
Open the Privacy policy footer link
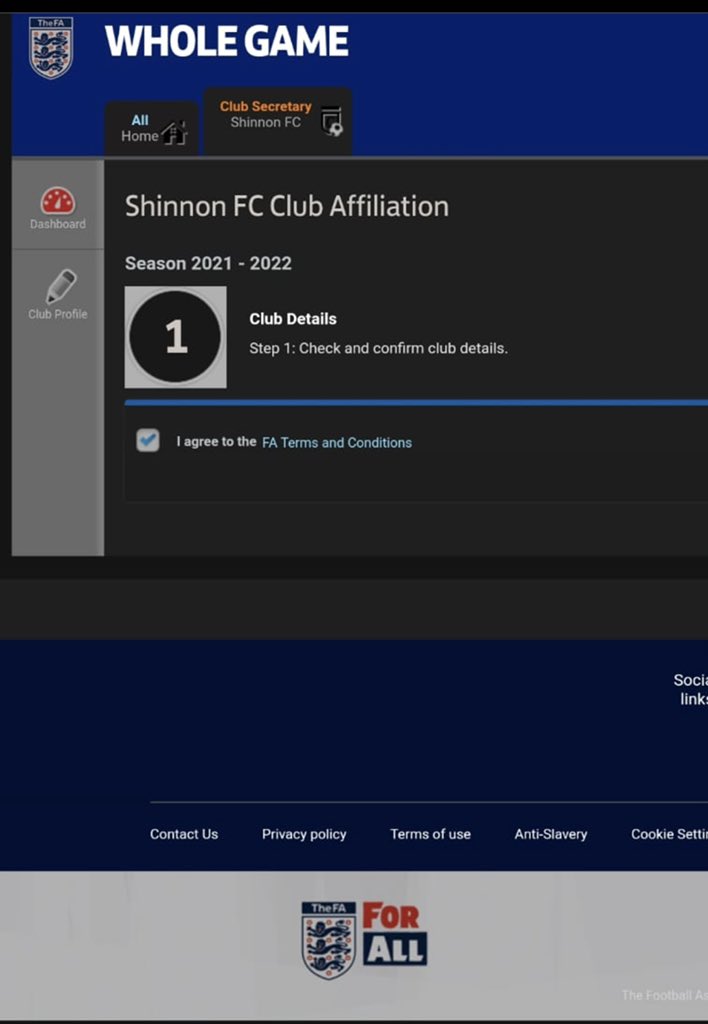304,834
